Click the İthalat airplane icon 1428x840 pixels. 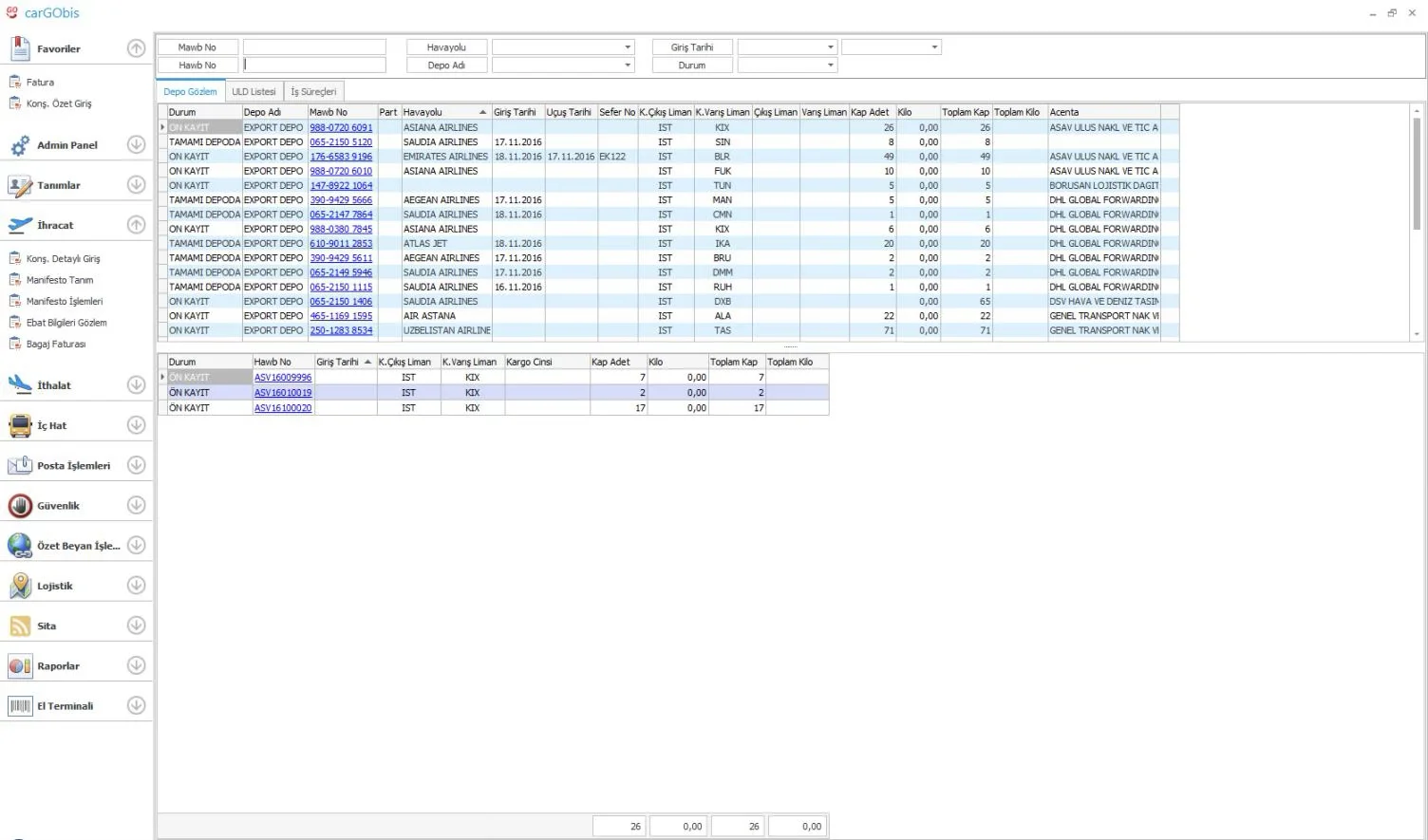[x=20, y=385]
